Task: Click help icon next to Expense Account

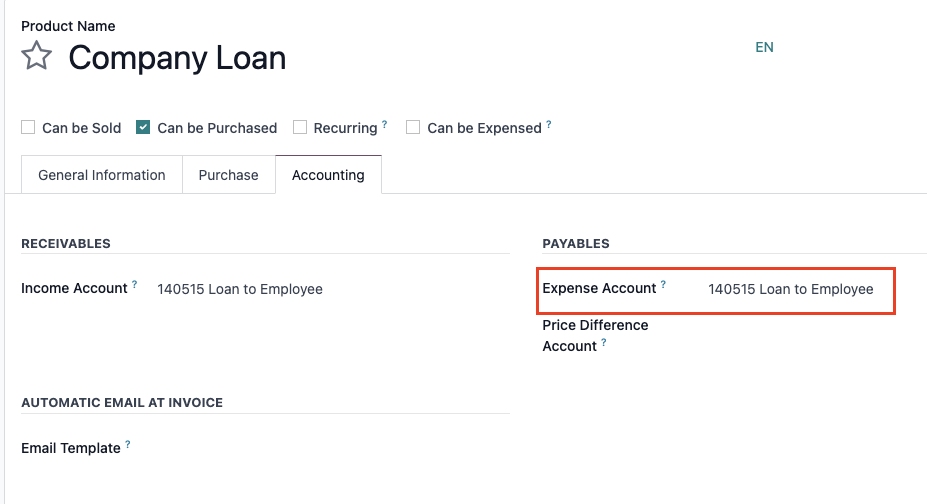Action: tap(663, 284)
